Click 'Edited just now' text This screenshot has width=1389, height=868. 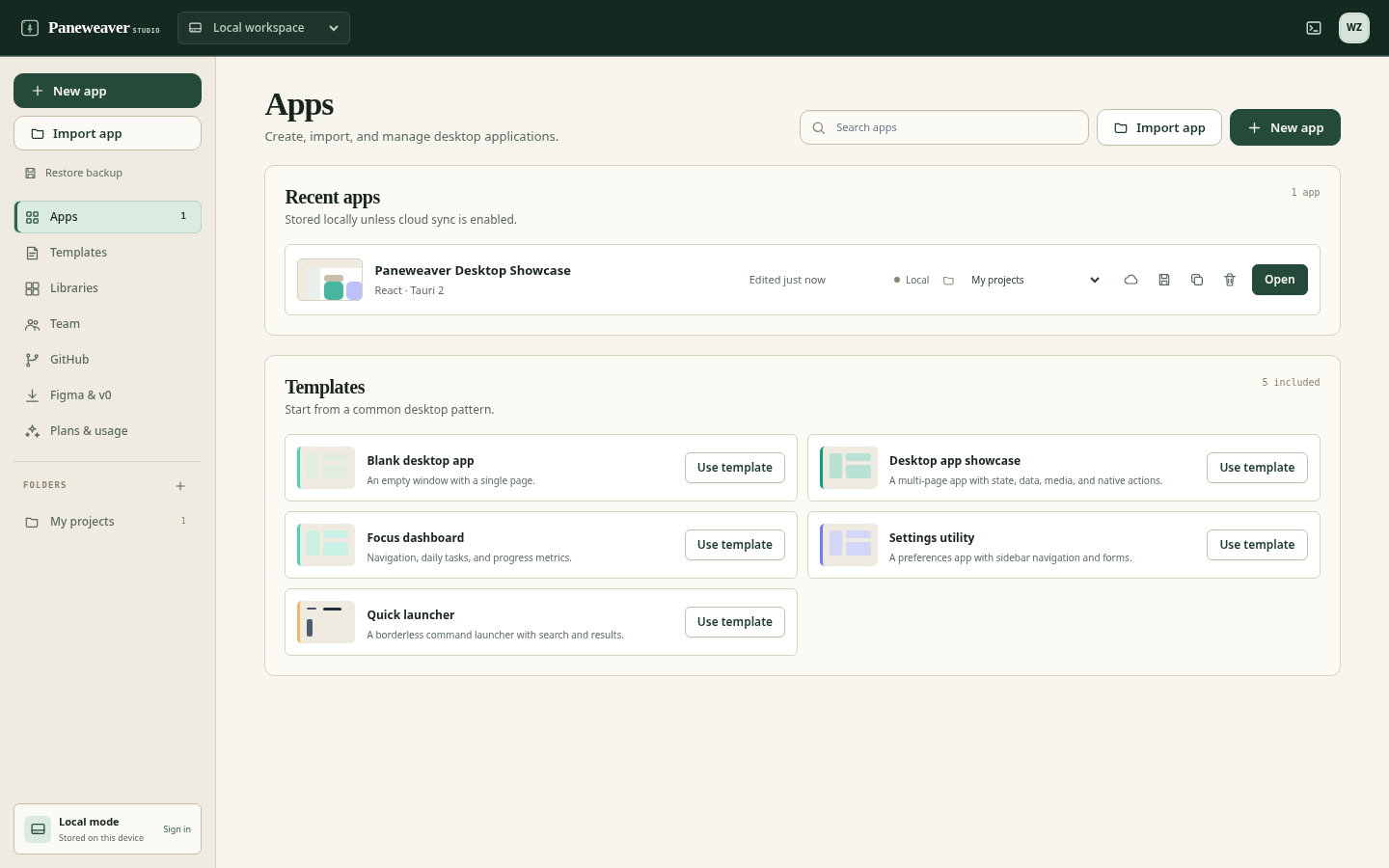[787, 280]
